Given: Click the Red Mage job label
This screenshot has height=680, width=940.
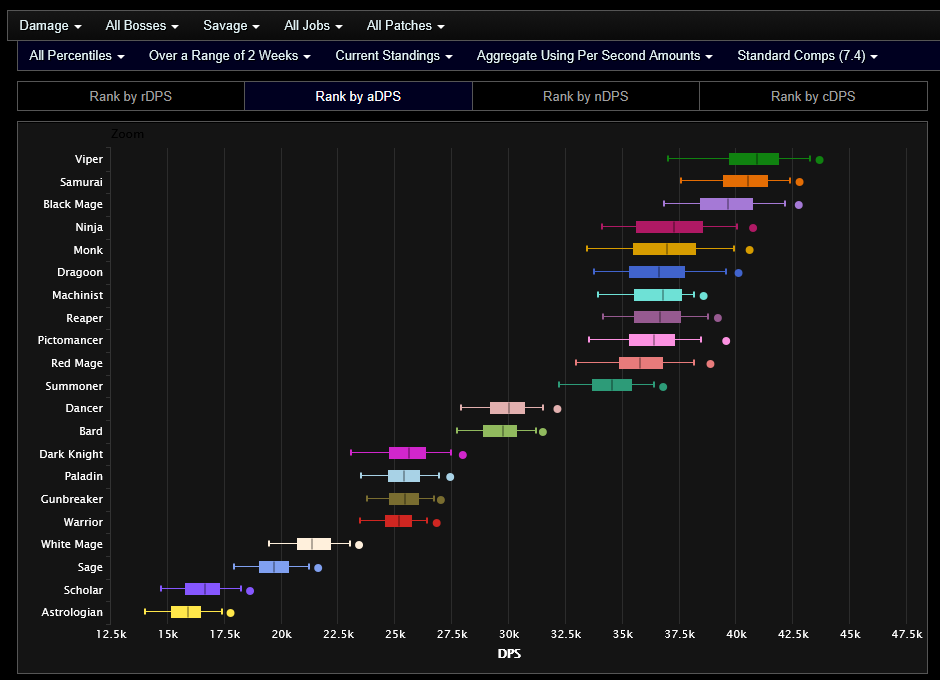Looking at the screenshot, I should pos(77,363).
